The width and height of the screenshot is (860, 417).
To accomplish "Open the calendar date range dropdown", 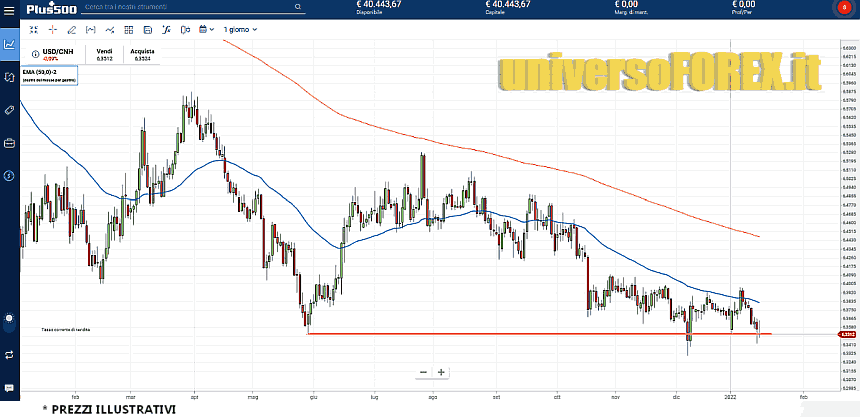I will coord(206,30).
